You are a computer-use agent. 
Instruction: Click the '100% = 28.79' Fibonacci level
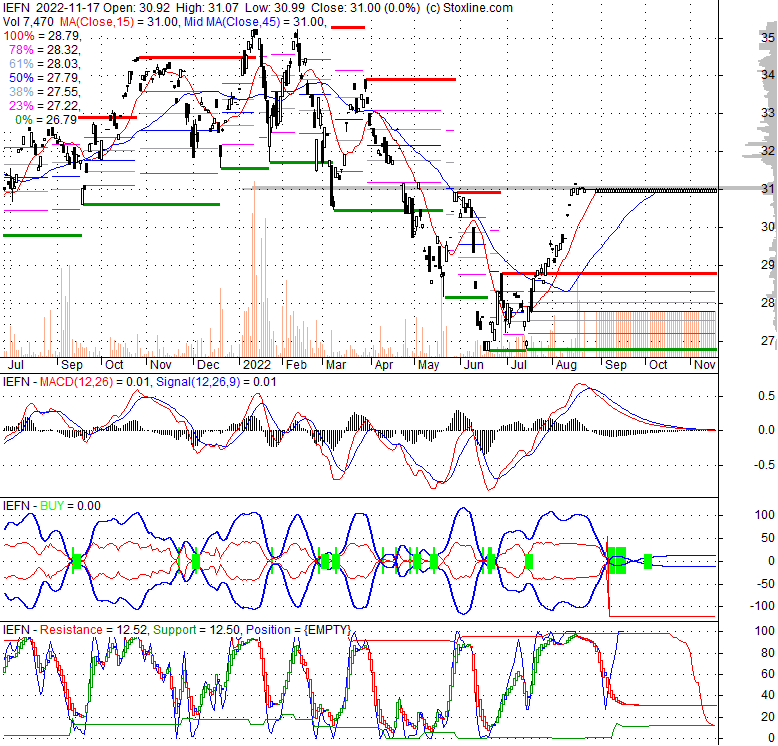(x=42, y=36)
